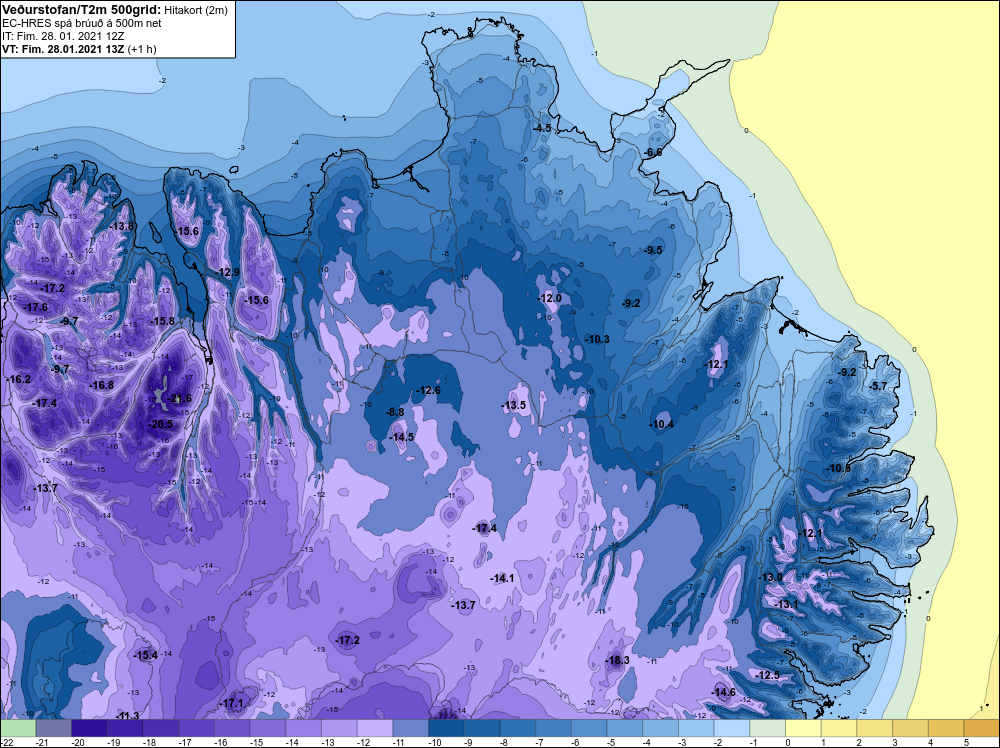
Task: Click the -12.0 temperature label
Action: pyautogui.click(x=550, y=298)
